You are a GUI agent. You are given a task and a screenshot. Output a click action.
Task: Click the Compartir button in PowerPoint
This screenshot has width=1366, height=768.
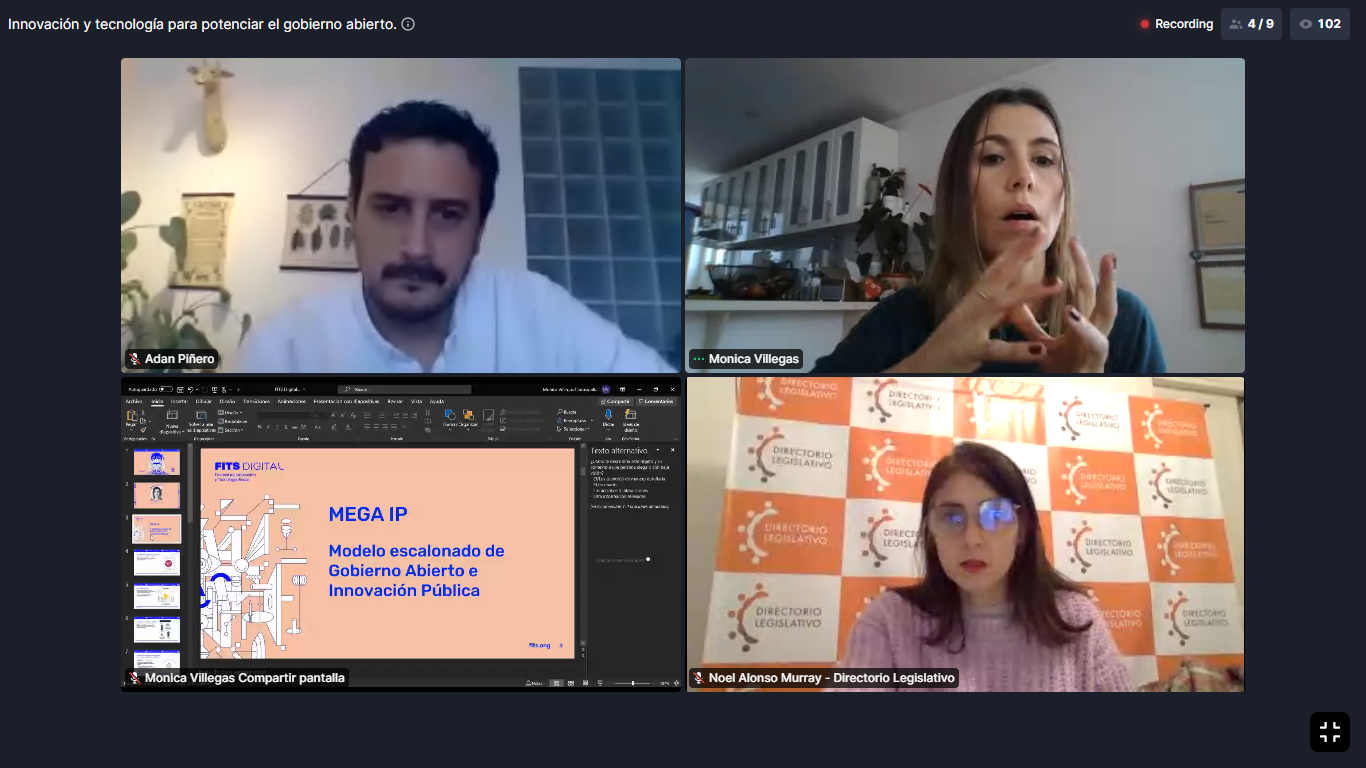(615, 401)
